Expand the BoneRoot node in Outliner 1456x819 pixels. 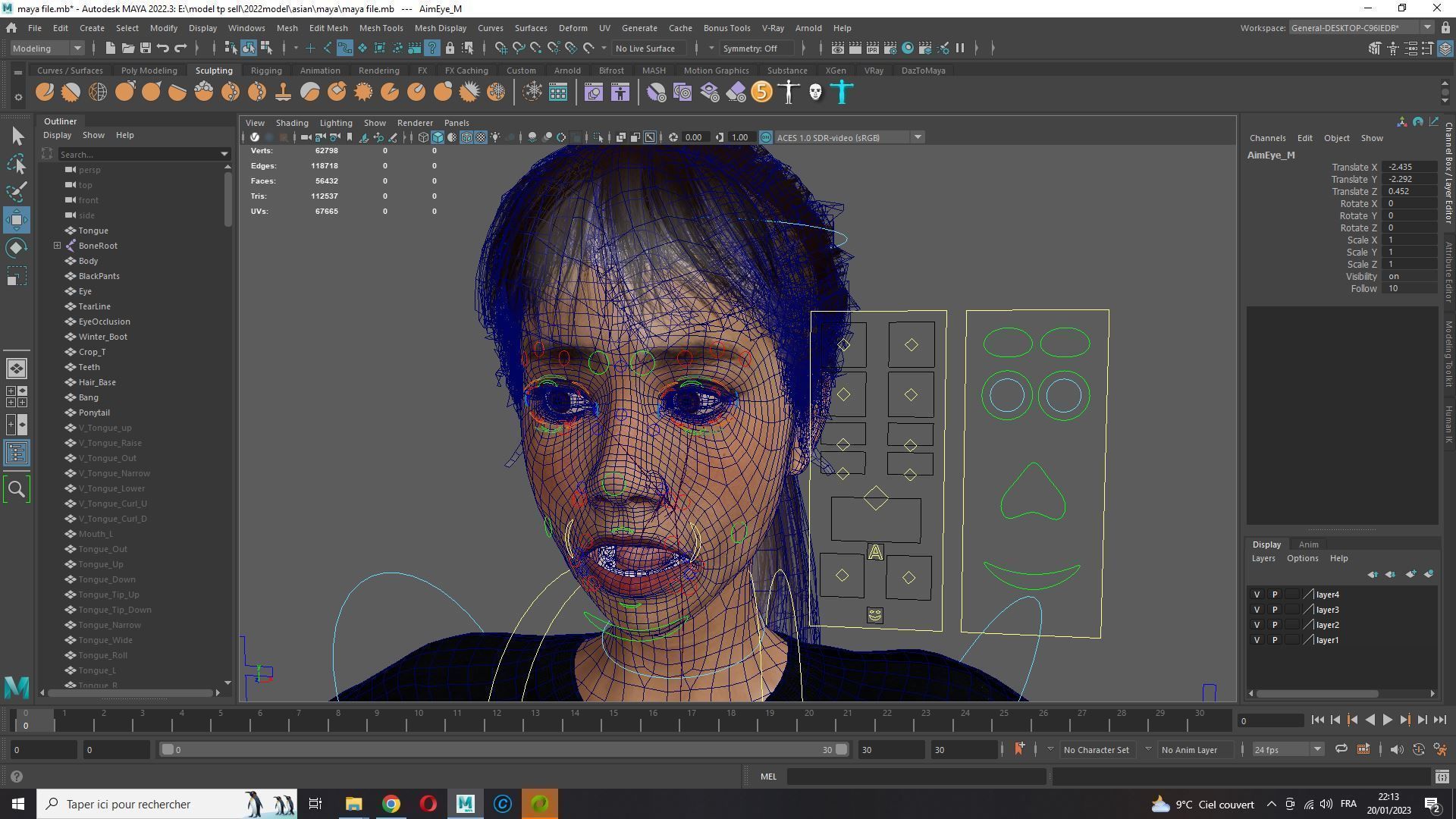pyautogui.click(x=58, y=246)
